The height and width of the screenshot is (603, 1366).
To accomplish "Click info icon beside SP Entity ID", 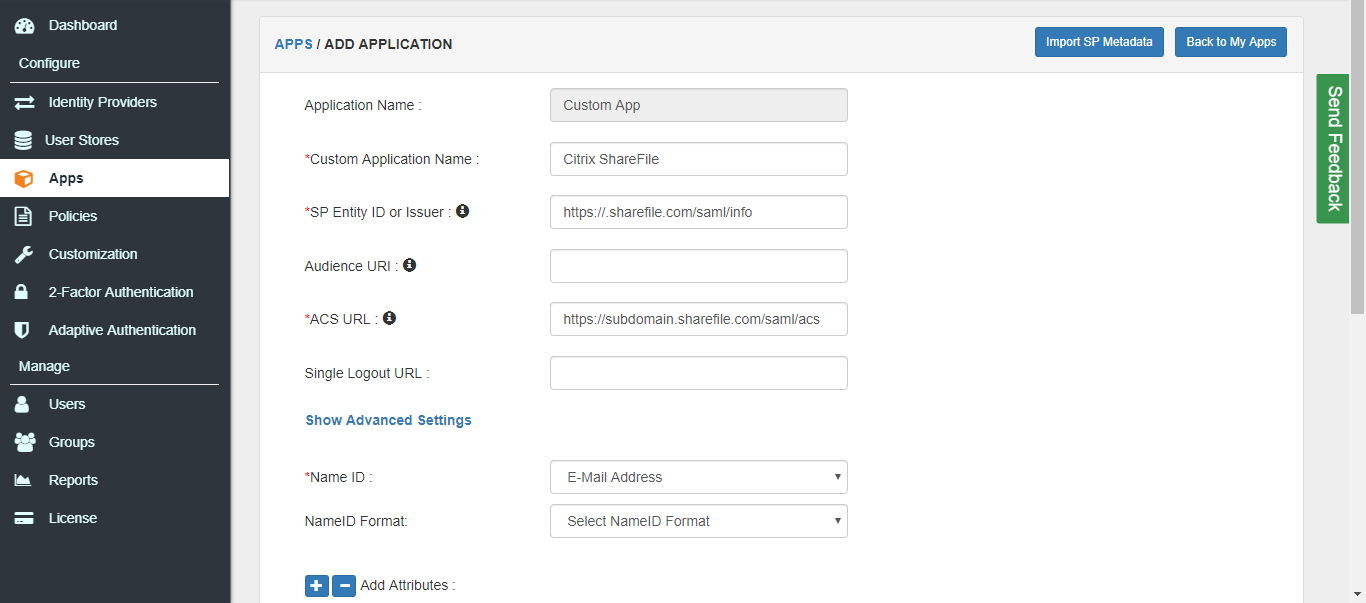I will [463, 211].
